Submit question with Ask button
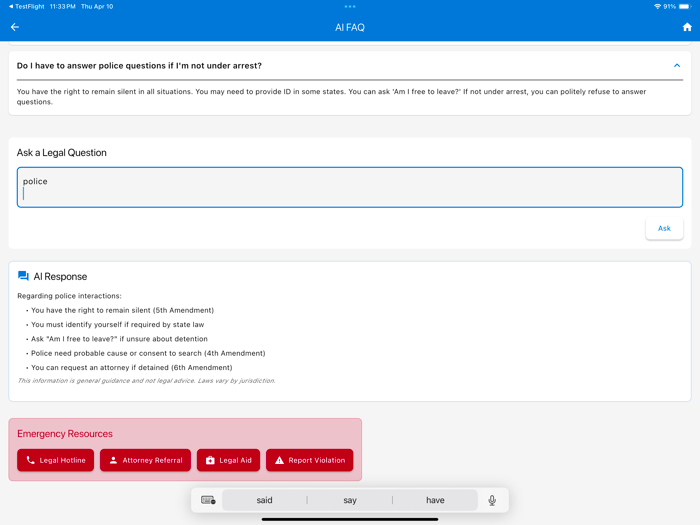 click(x=664, y=228)
